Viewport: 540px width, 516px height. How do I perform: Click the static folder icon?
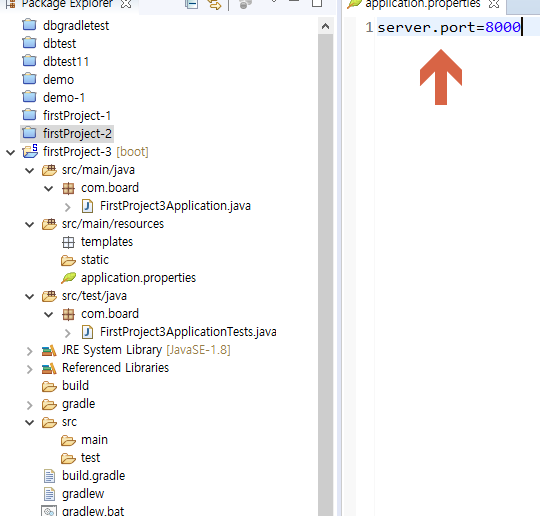pos(68,260)
